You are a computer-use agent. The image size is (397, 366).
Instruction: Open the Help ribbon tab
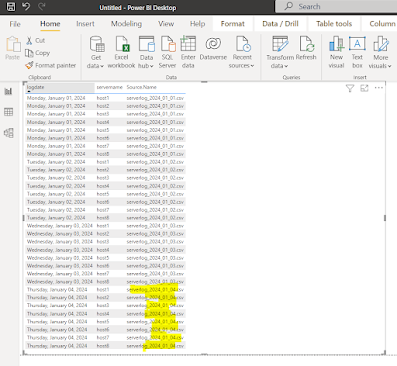pos(198,24)
